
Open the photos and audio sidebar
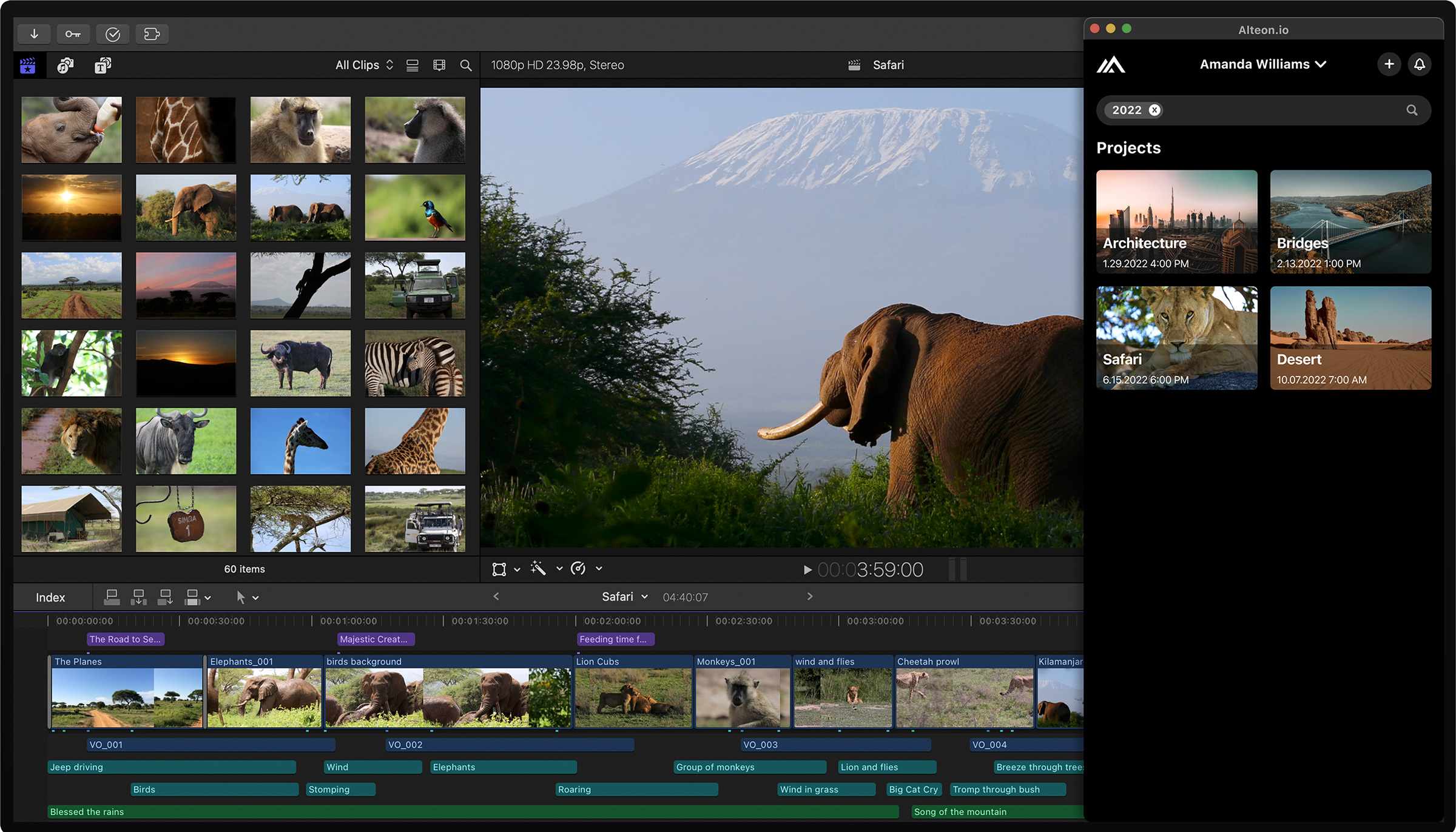(66, 65)
